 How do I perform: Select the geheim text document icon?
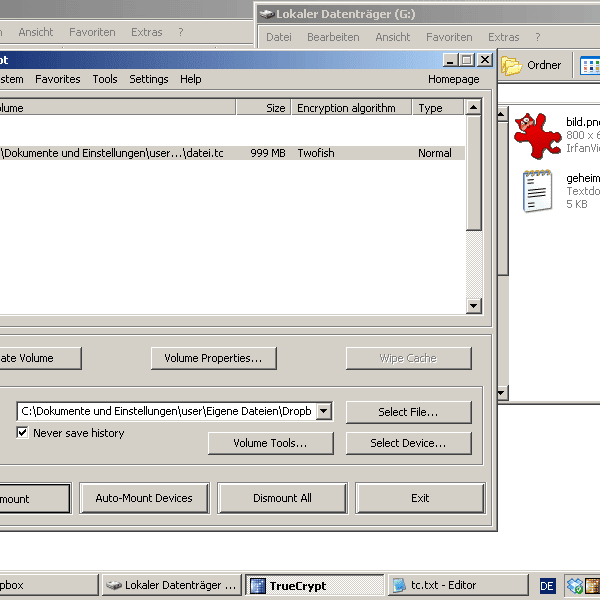click(538, 191)
